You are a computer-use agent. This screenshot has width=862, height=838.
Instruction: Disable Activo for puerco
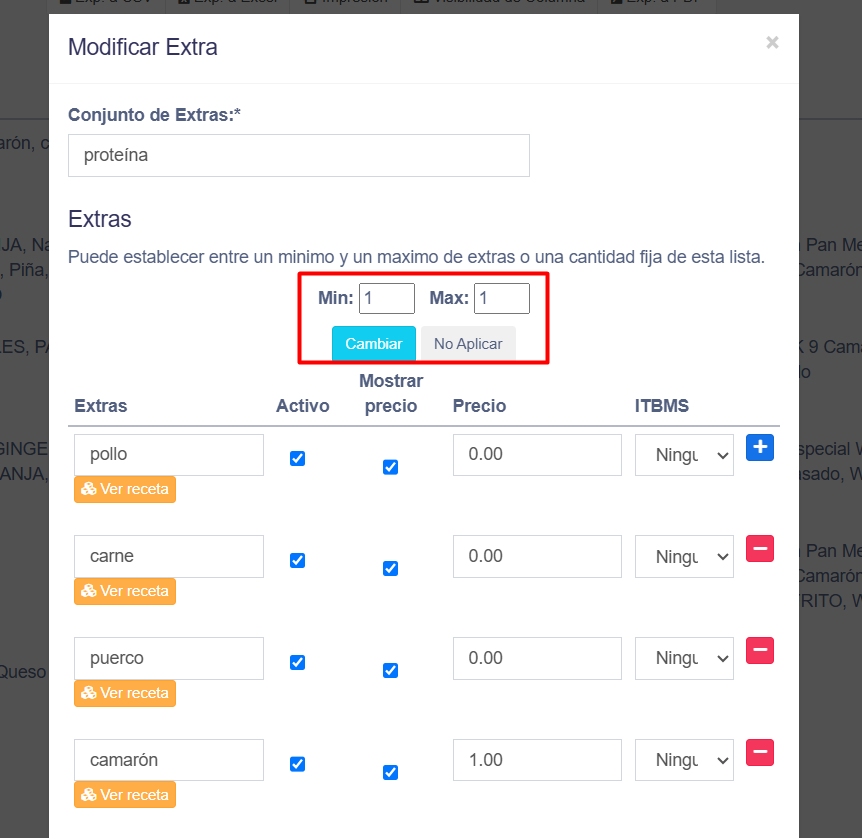(x=297, y=662)
